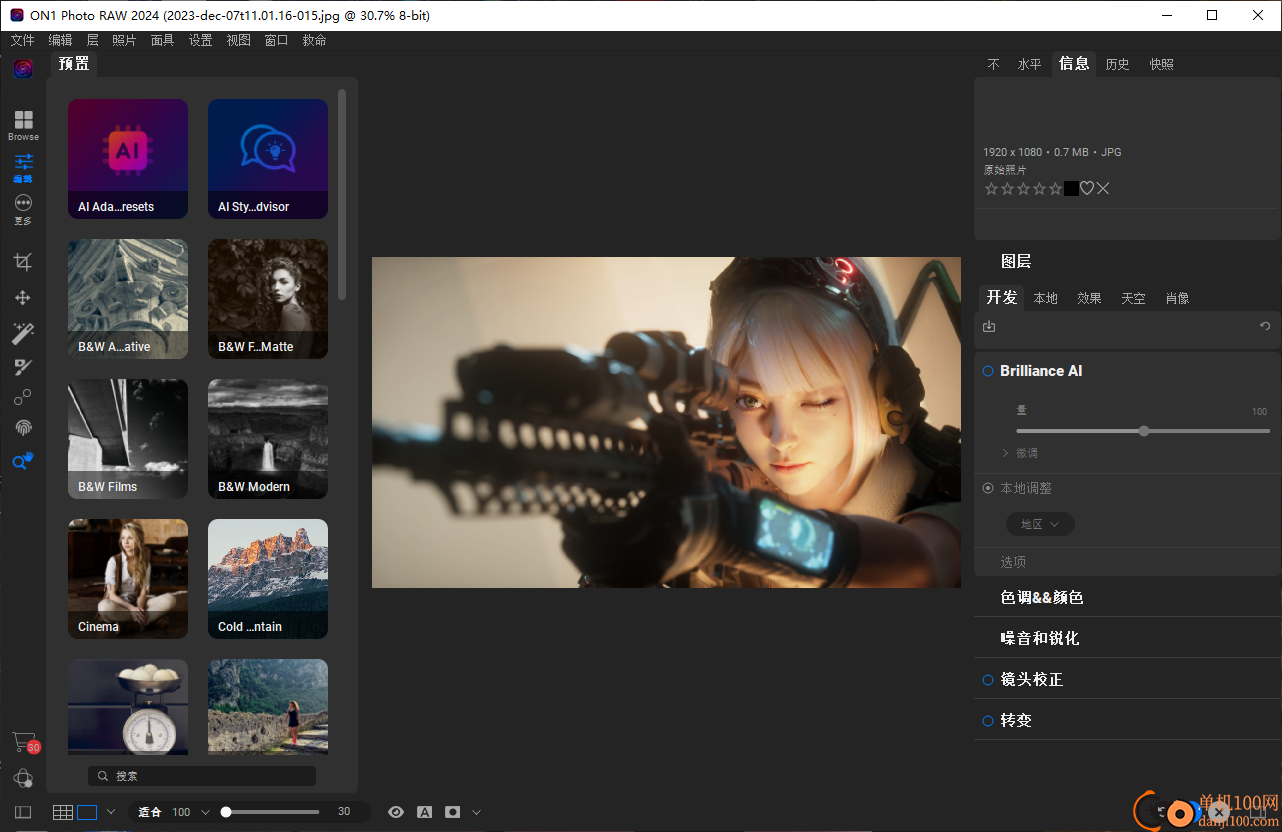Switch to the 效果 effects tab

(1089, 298)
